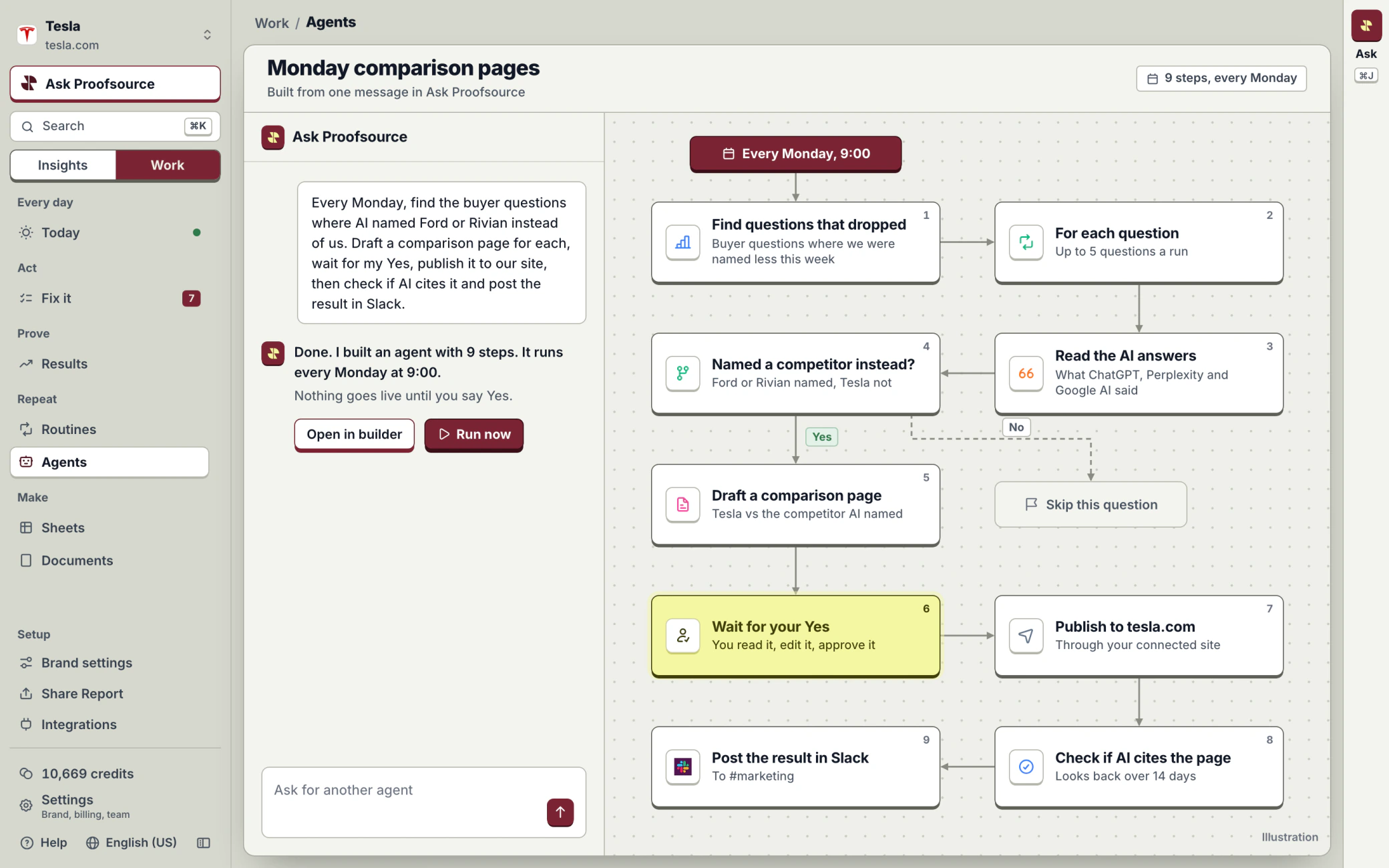Viewport: 1389px width, 868px height.
Task: Open Results in the sidebar
Action: pyautogui.click(x=110, y=364)
